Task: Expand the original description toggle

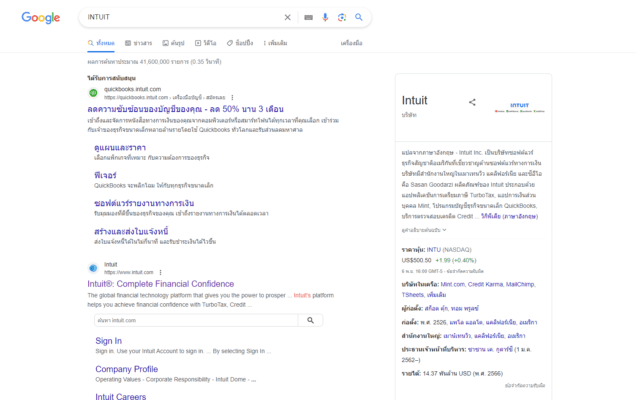Action: [x=424, y=230]
